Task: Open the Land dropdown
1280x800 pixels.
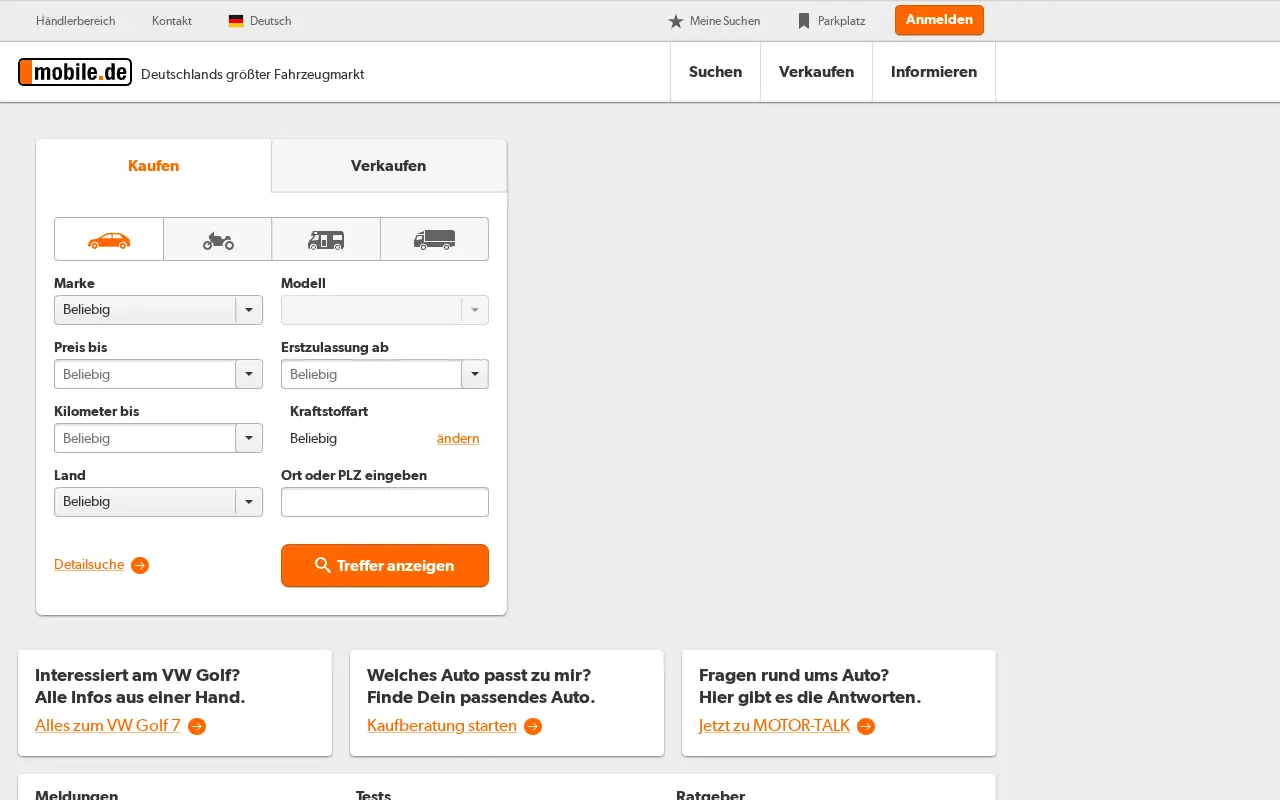Action: point(158,502)
